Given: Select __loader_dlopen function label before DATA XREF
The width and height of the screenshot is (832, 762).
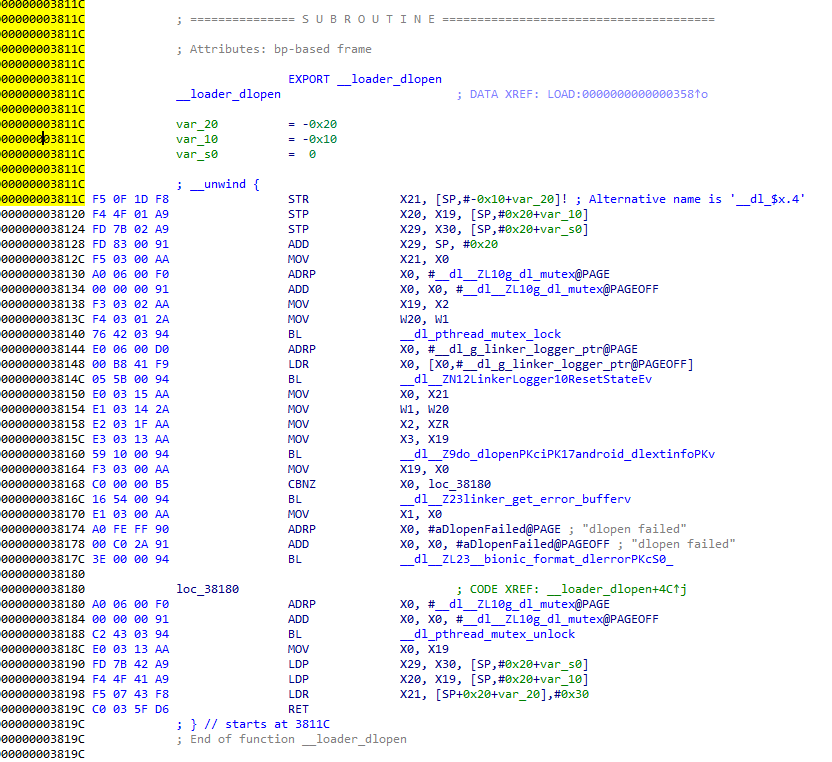Looking at the screenshot, I should click(229, 94).
